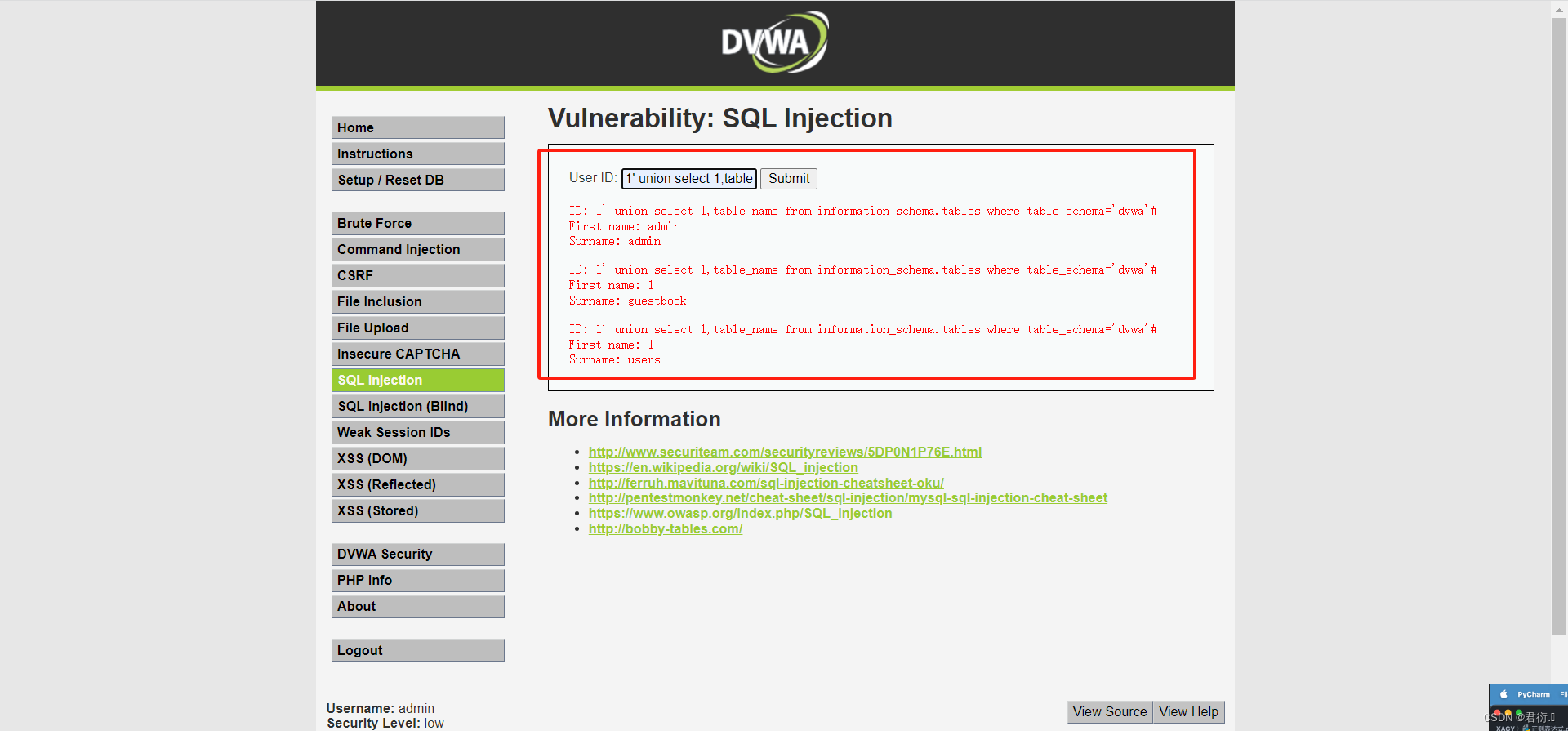Click the 'More Information' heading
The height and width of the screenshot is (731, 1568).
point(634,419)
